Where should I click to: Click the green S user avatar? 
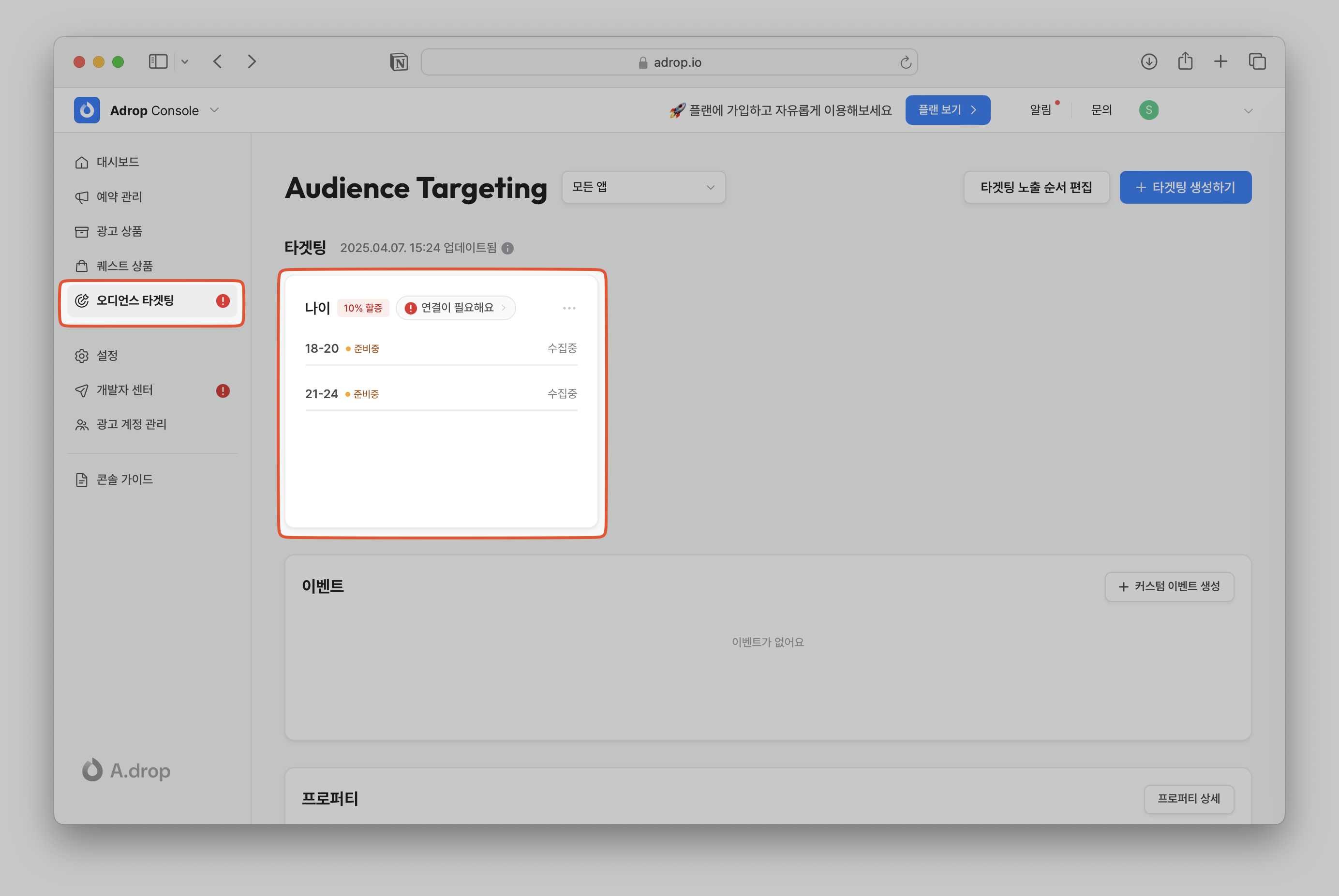(1148, 110)
